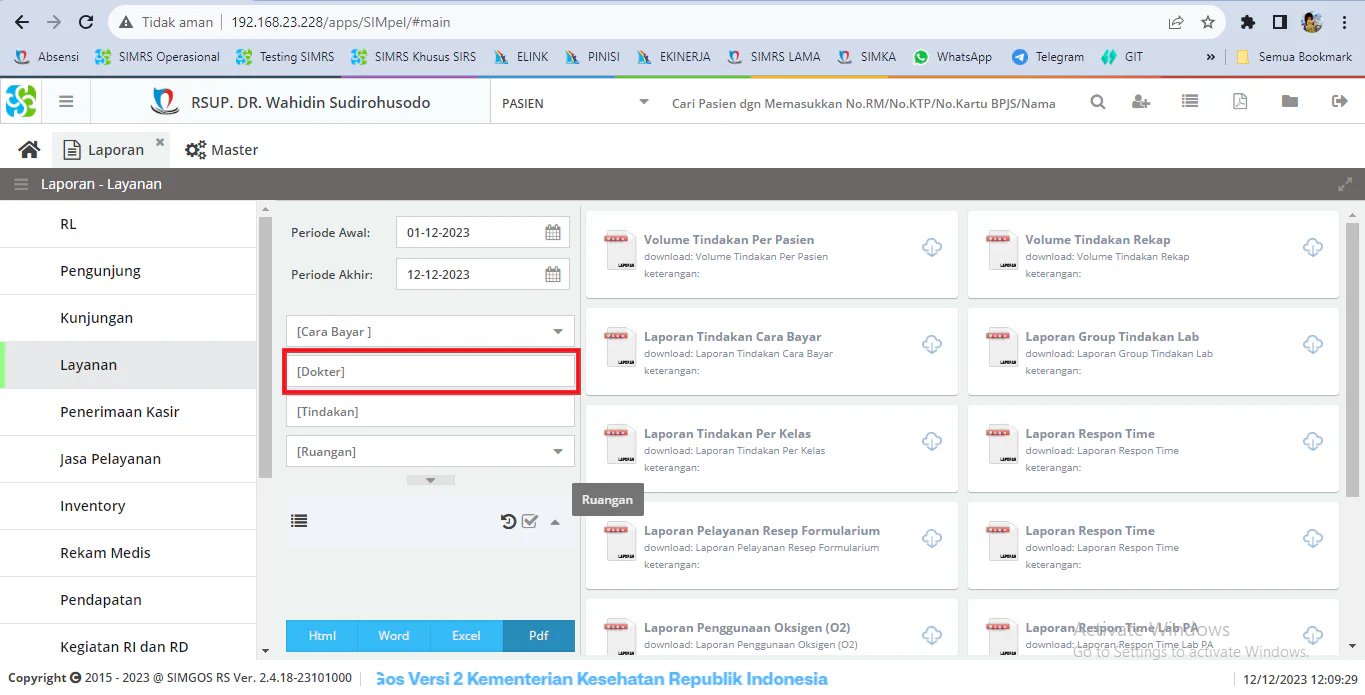The image size is (1365, 695).
Task: Click the check-edit icon in filter toolbar
Action: coord(530,521)
